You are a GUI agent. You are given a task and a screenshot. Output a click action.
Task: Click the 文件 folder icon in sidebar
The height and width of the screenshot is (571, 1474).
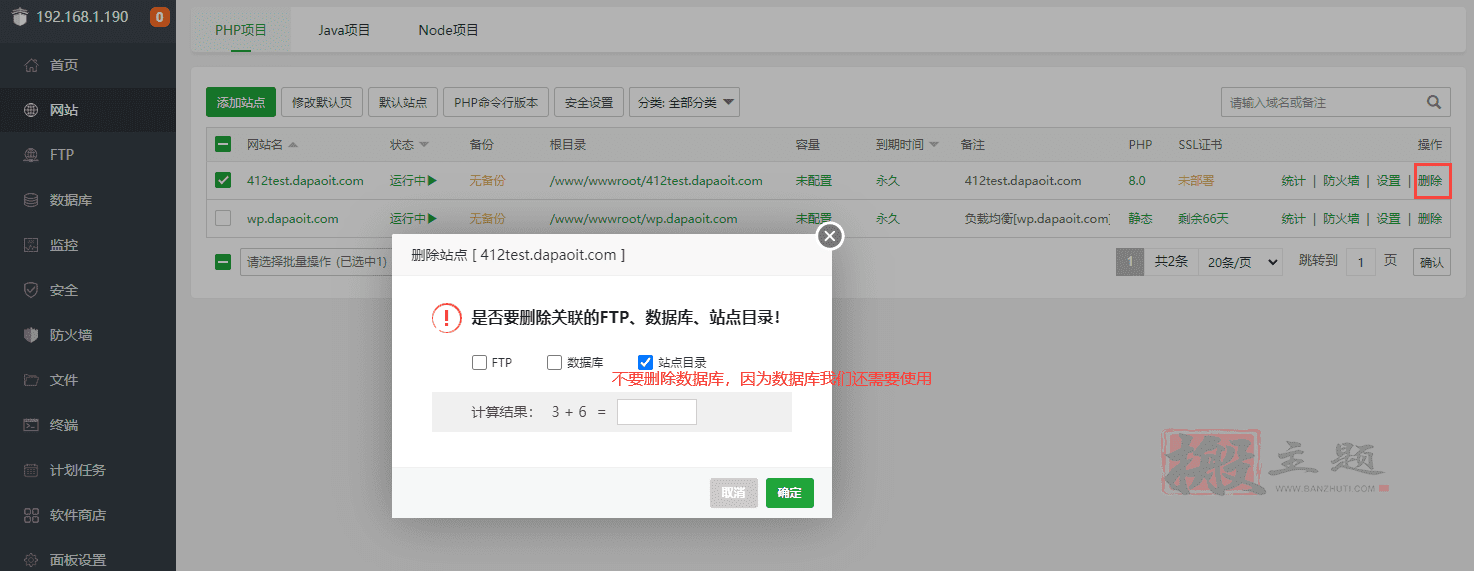[31, 380]
